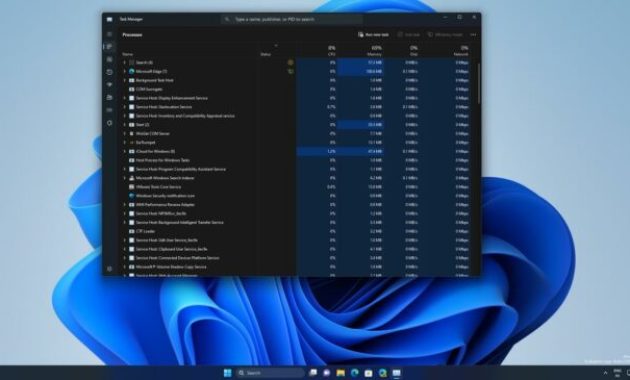
Task: Click the processes list vertical scrollbar
Action: [479, 83]
